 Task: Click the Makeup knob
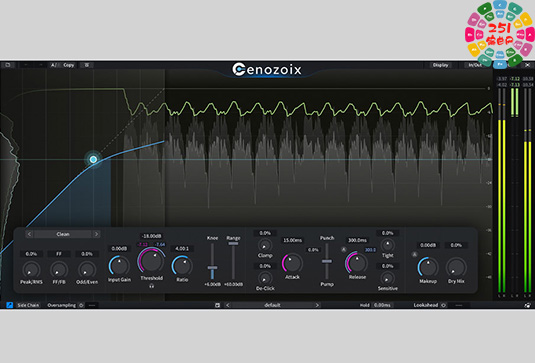[428, 267]
